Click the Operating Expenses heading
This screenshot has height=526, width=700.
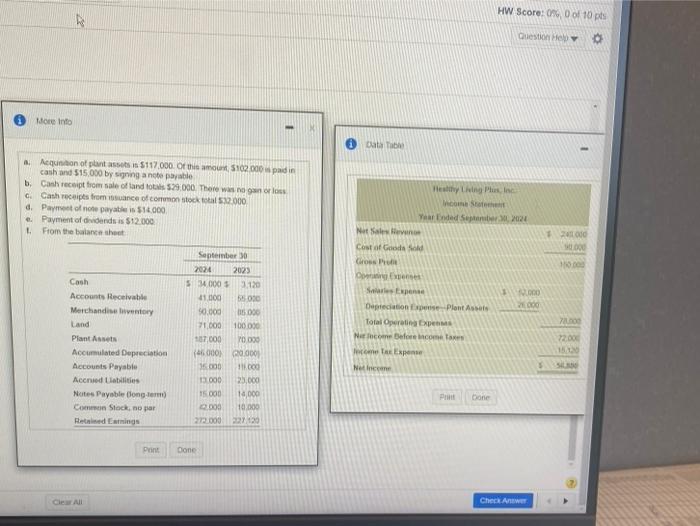tap(388, 276)
